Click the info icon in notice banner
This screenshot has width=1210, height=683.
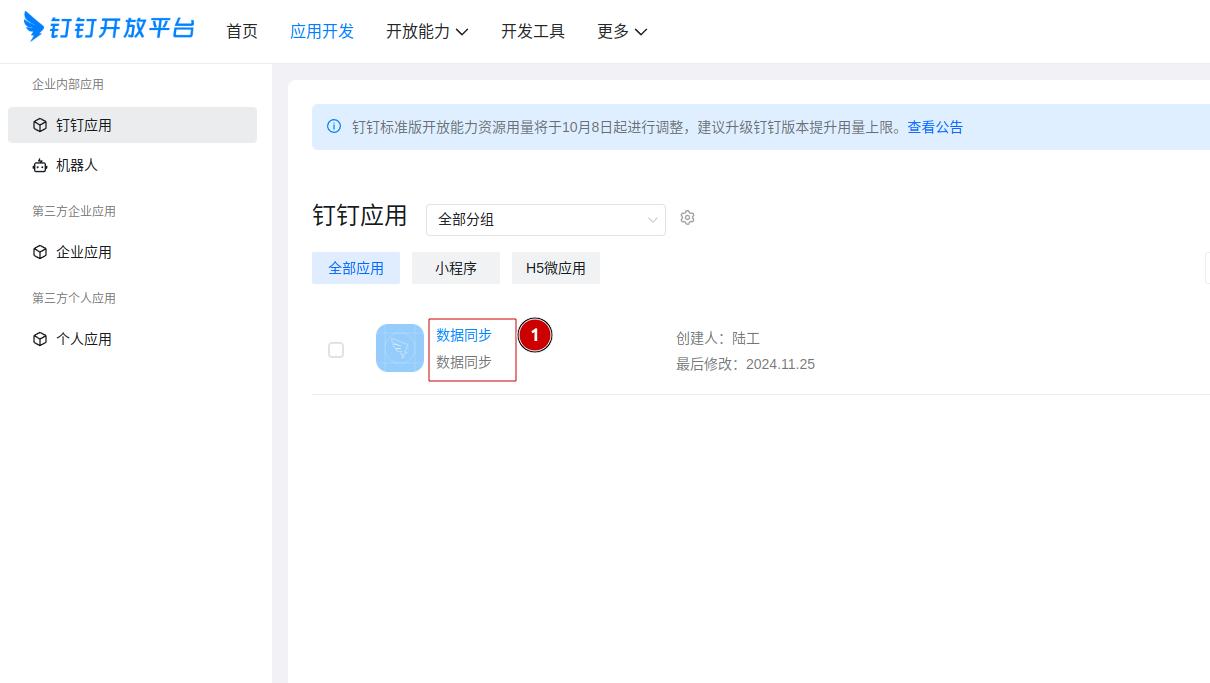point(334,127)
